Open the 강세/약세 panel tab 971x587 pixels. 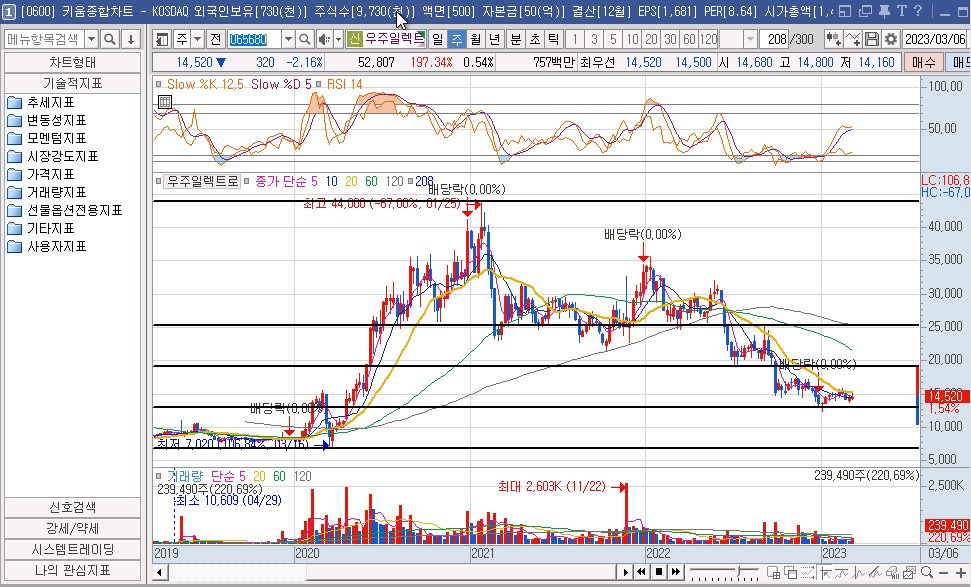click(x=72, y=528)
